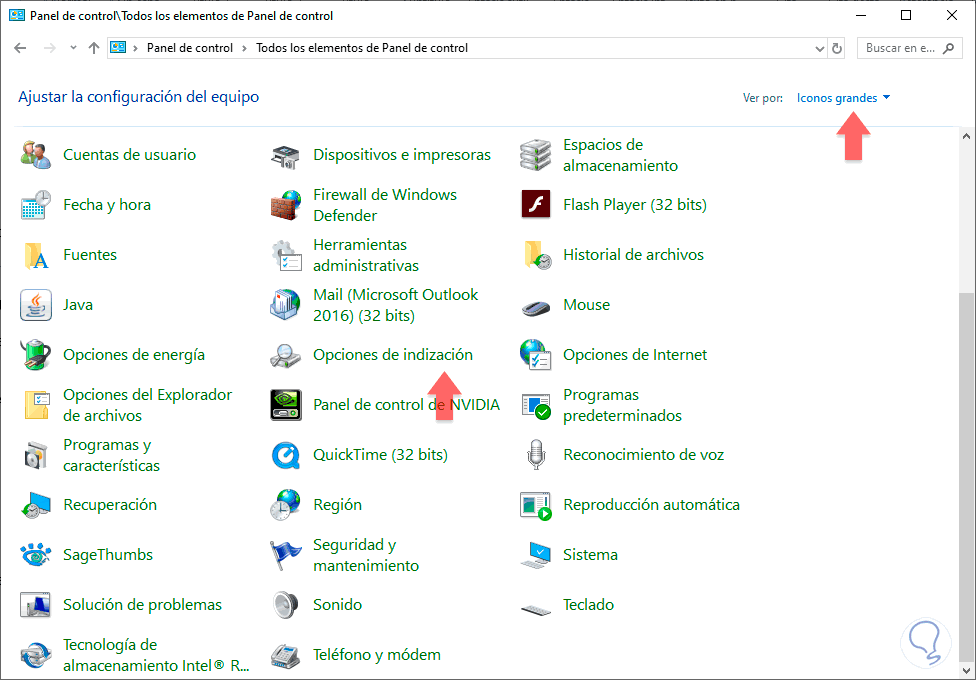Click the QuickTime (32 bits) icon
Screen dimensions: 976x680
coord(286,455)
